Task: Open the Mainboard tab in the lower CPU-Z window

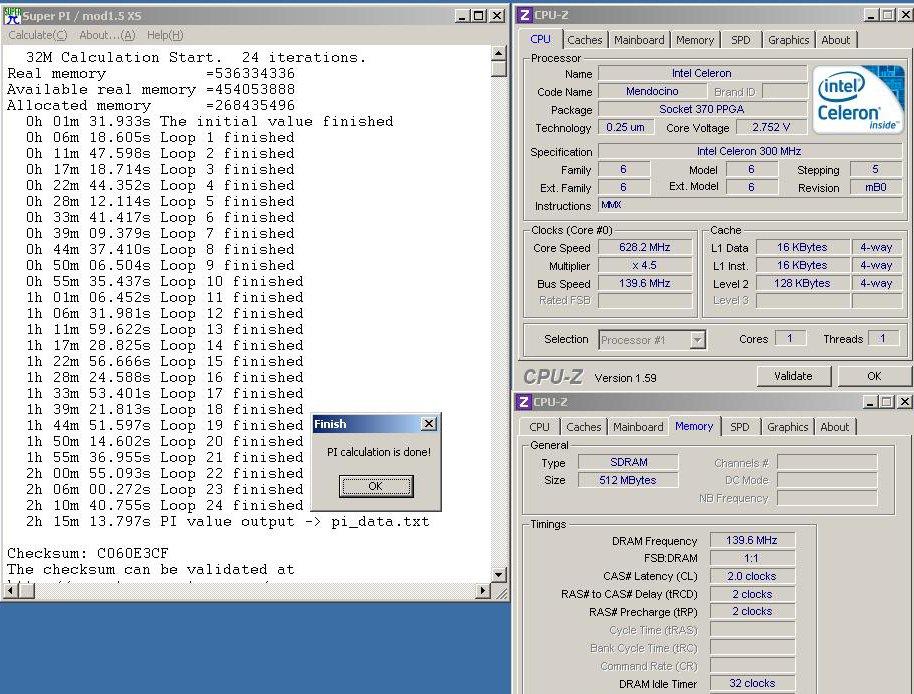Action: pyautogui.click(x=638, y=427)
